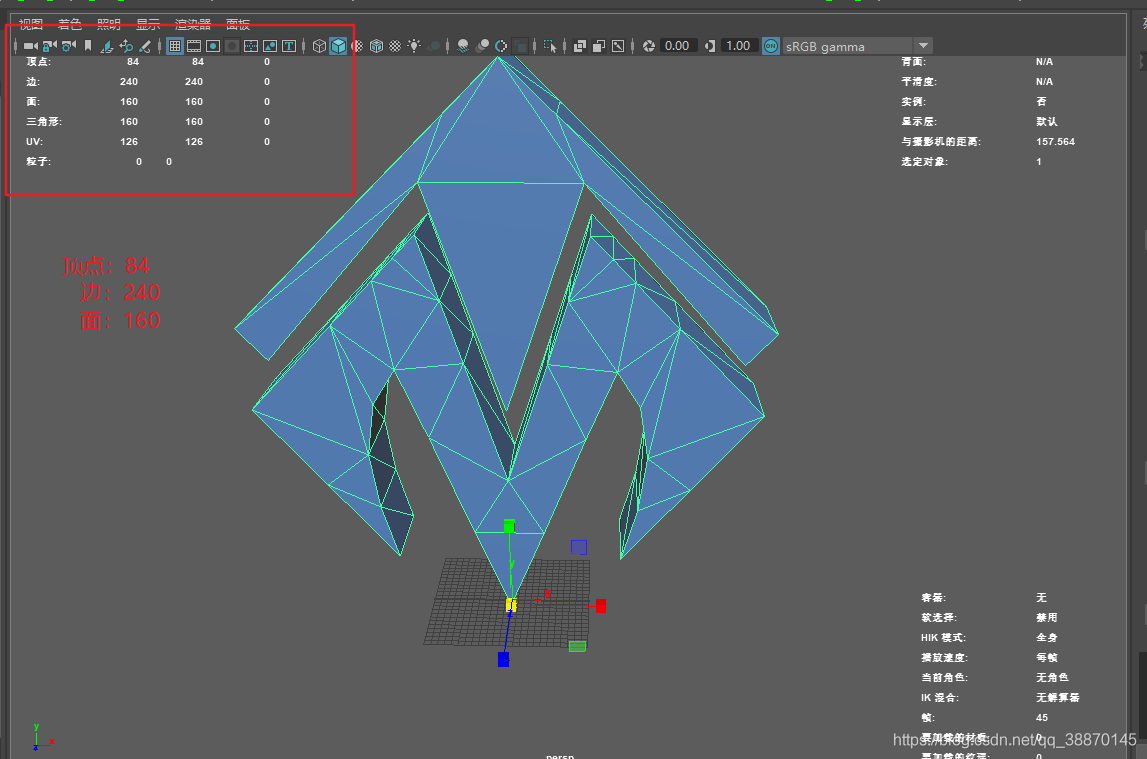Click the green plane handle near the grid
1147x759 pixels.
coord(577,646)
